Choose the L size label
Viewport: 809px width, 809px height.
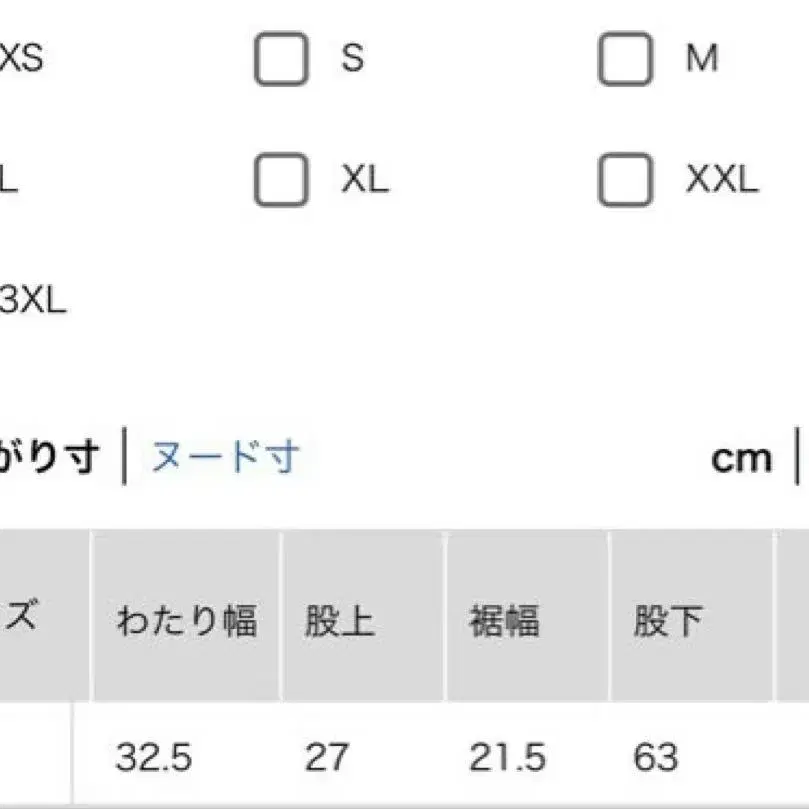[8, 181]
